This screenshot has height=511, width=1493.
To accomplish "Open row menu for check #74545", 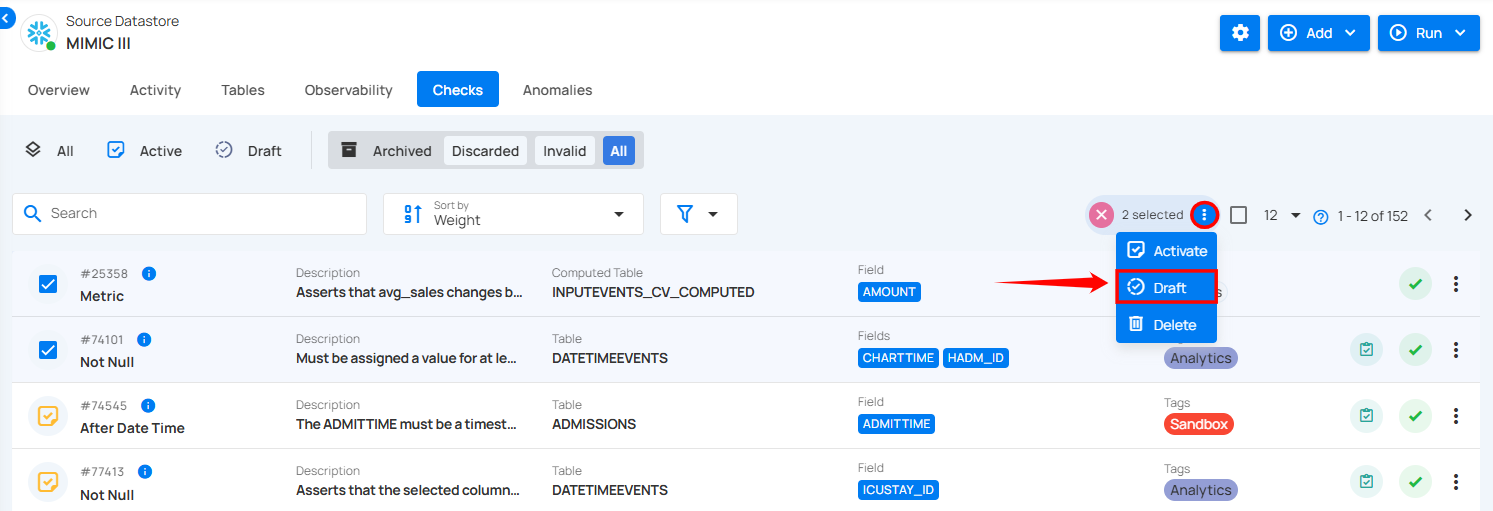I will point(1456,416).
